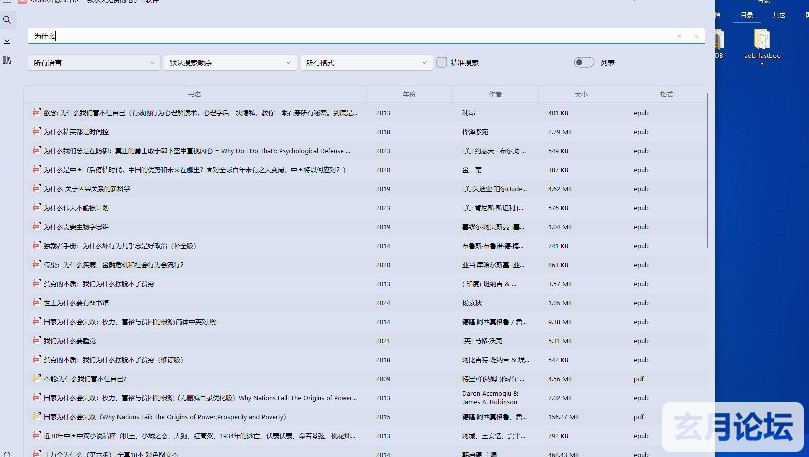Click the epub icon of 我们为什么要睡觉
The image size is (809, 457).
(x=36, y=340)
